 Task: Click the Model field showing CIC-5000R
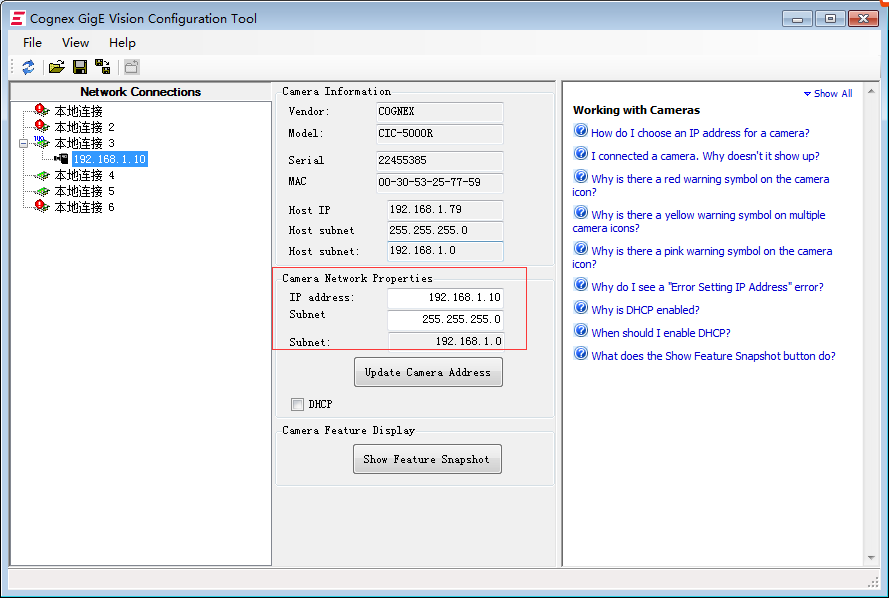point(439,134)
